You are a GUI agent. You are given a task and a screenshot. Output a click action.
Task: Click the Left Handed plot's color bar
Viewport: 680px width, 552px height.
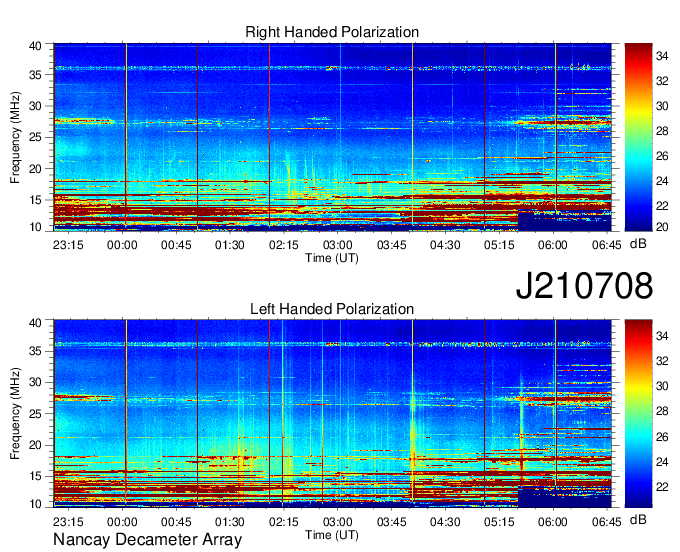638,414
